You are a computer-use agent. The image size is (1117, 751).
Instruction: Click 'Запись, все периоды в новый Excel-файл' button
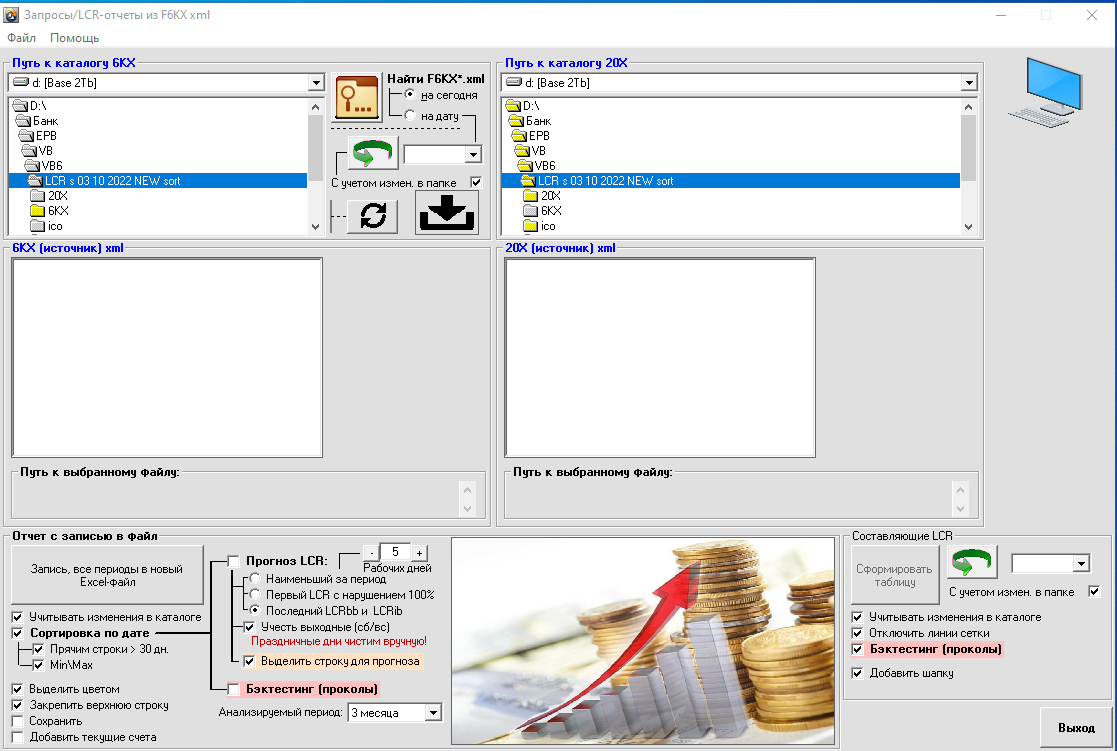[x=107, y=575]
